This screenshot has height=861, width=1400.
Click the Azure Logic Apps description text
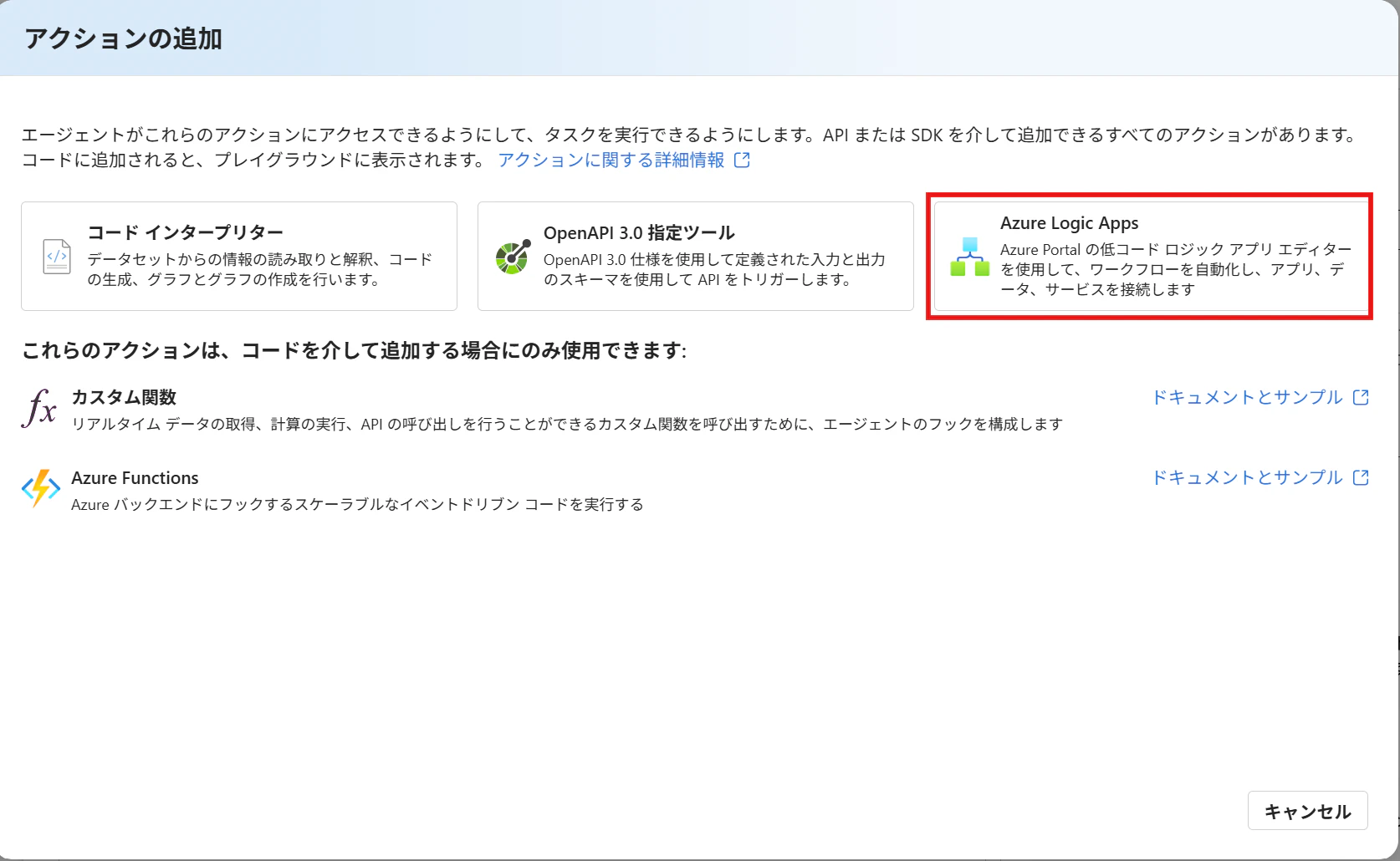click(1176, 269)
